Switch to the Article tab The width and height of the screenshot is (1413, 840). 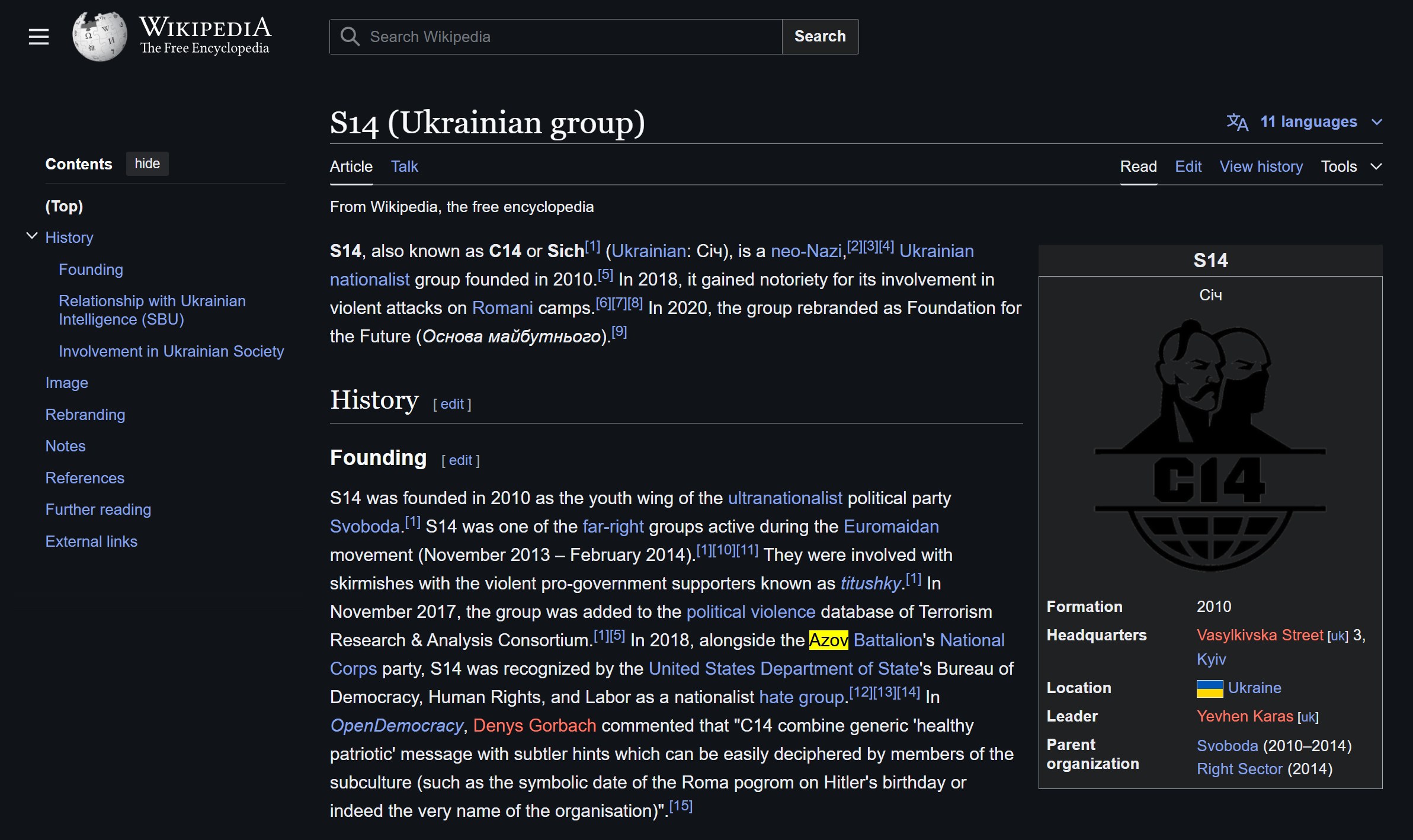click(x=351, y=166)
